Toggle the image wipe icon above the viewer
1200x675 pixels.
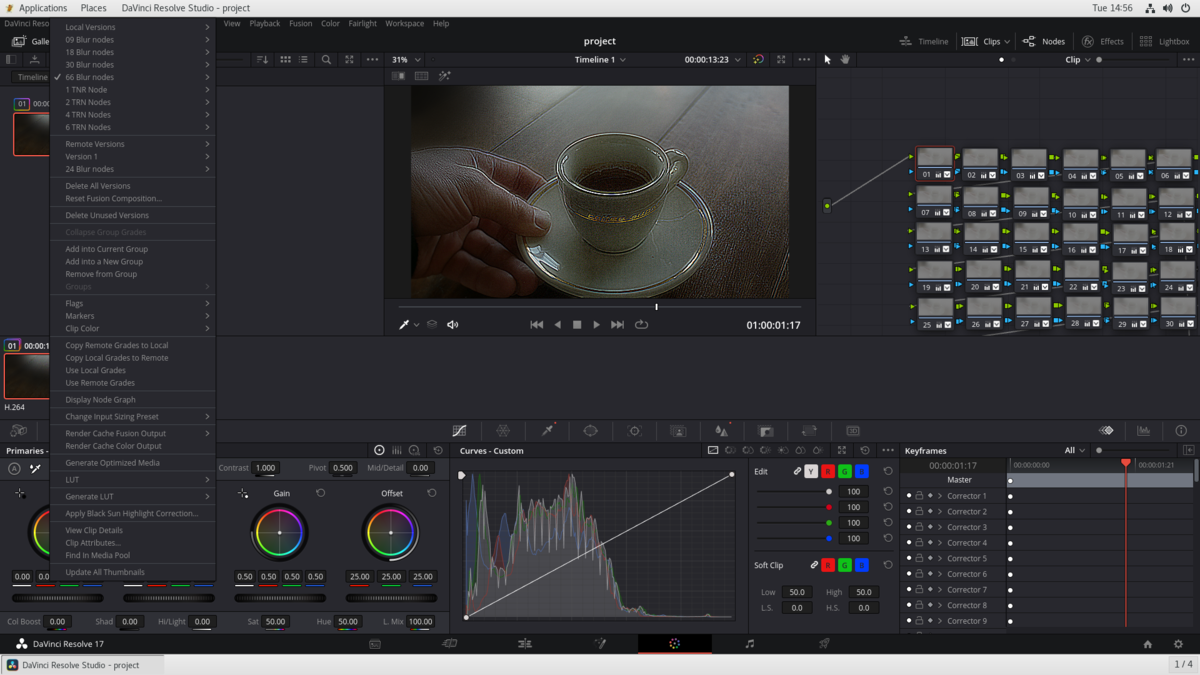(398, 76)
